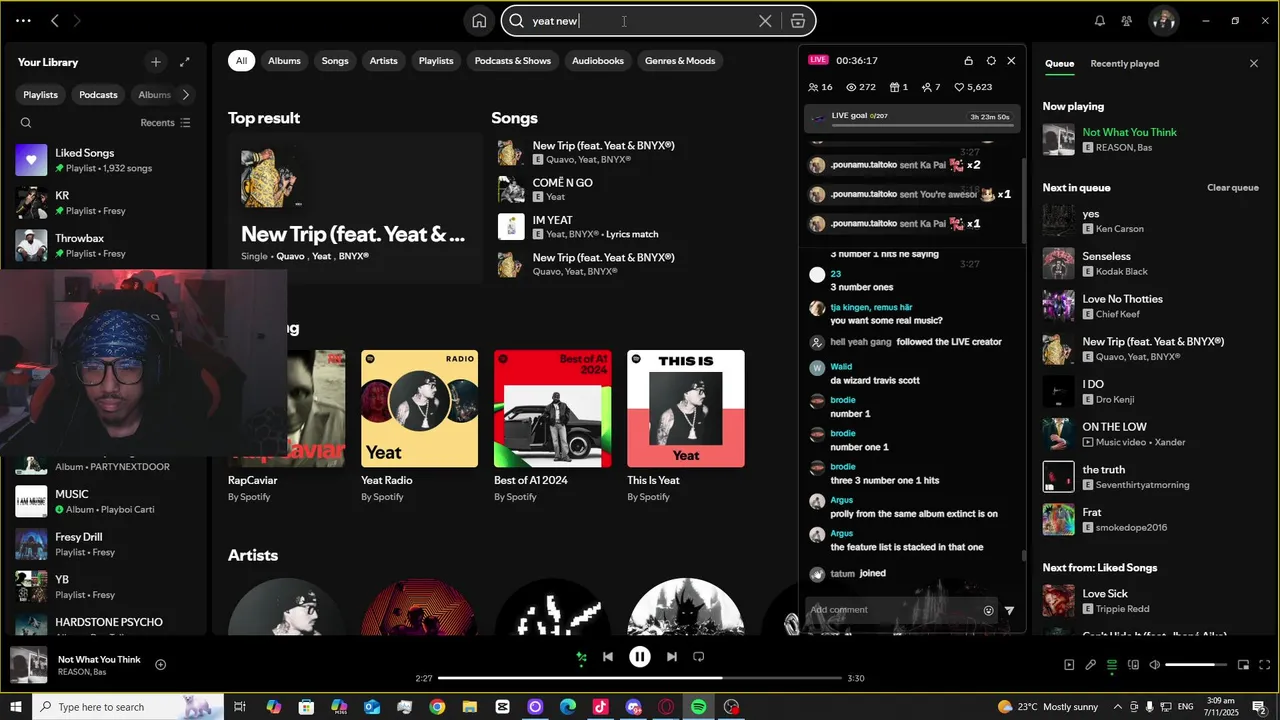Viewport: 1280px width, 720px height.
Task: Pause the current song
Action: click(640, 657)
